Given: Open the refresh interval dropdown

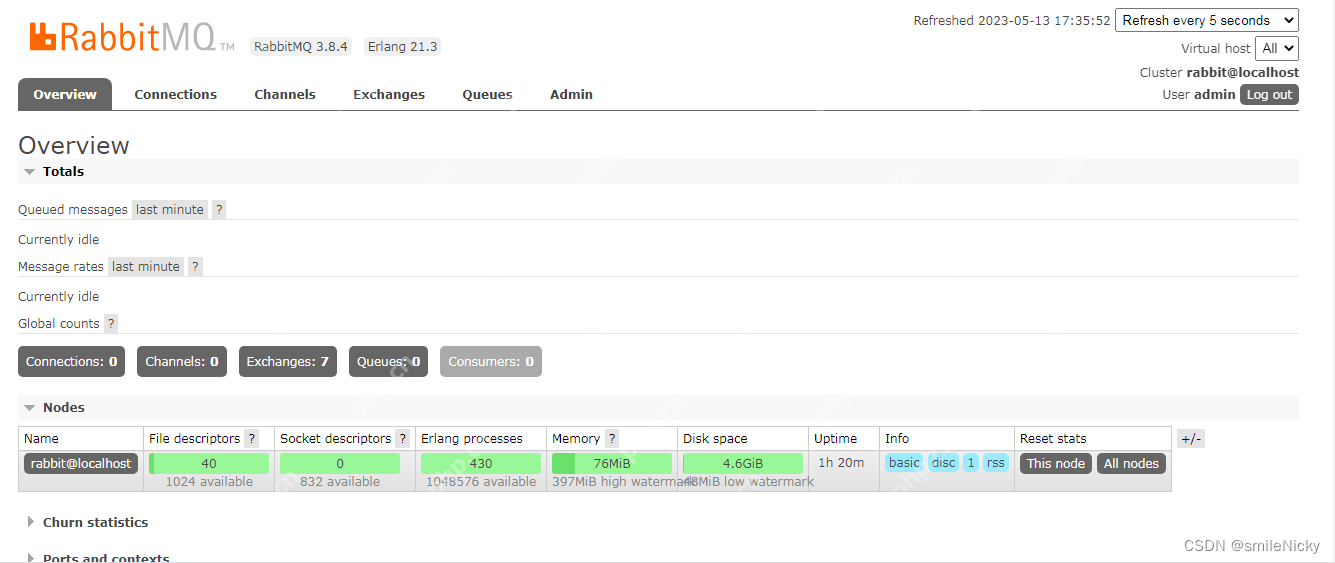Looking at the screenshot, I should pyautogui.click(x=1206, y=20).
